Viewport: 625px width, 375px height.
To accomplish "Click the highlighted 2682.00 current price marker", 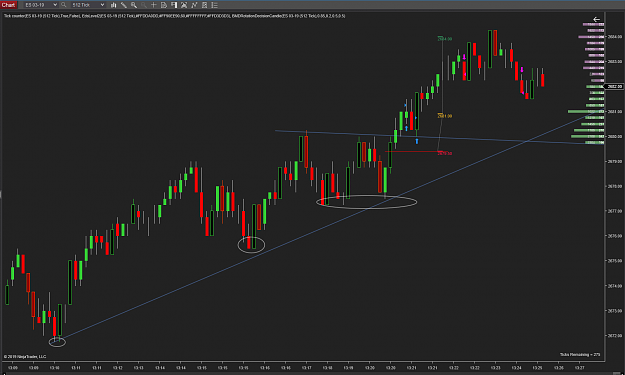I will click(x=614, y=86).
